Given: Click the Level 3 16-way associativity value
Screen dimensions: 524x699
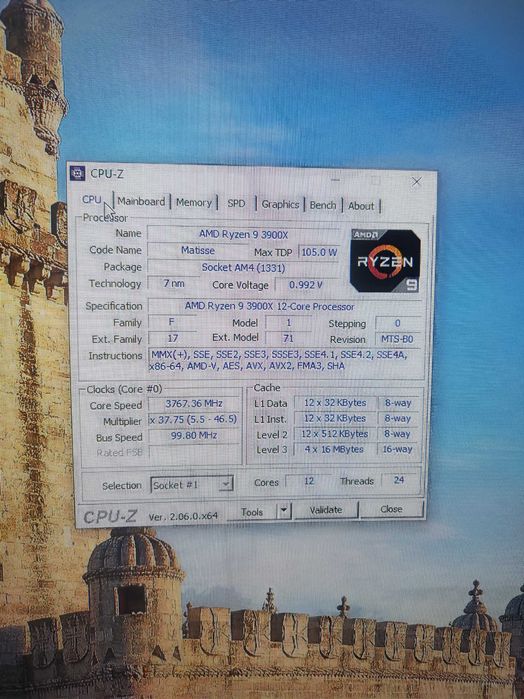Looking at the screenshot, I should 398,449.
